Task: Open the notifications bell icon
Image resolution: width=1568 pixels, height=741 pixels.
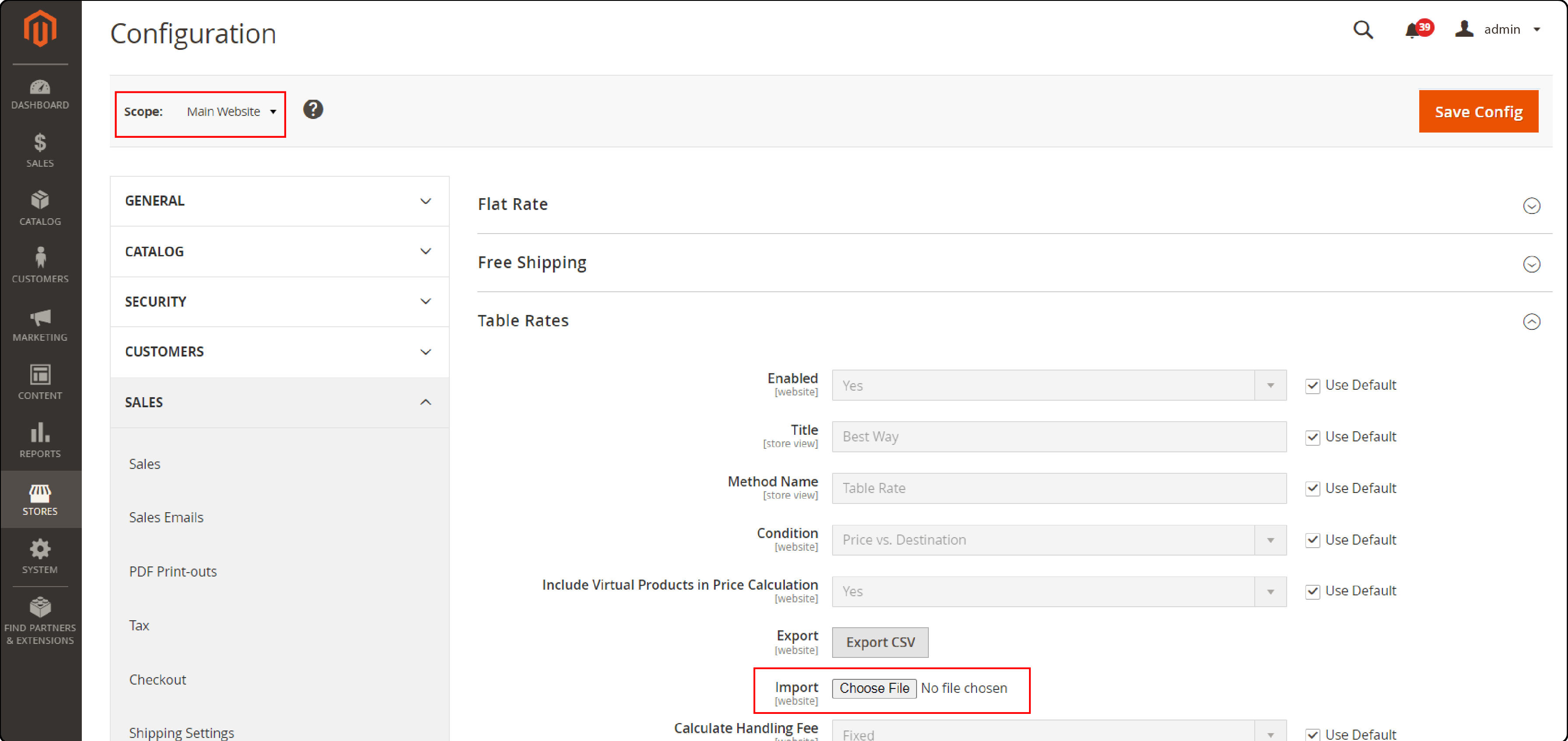Action: coord(1412,30)
